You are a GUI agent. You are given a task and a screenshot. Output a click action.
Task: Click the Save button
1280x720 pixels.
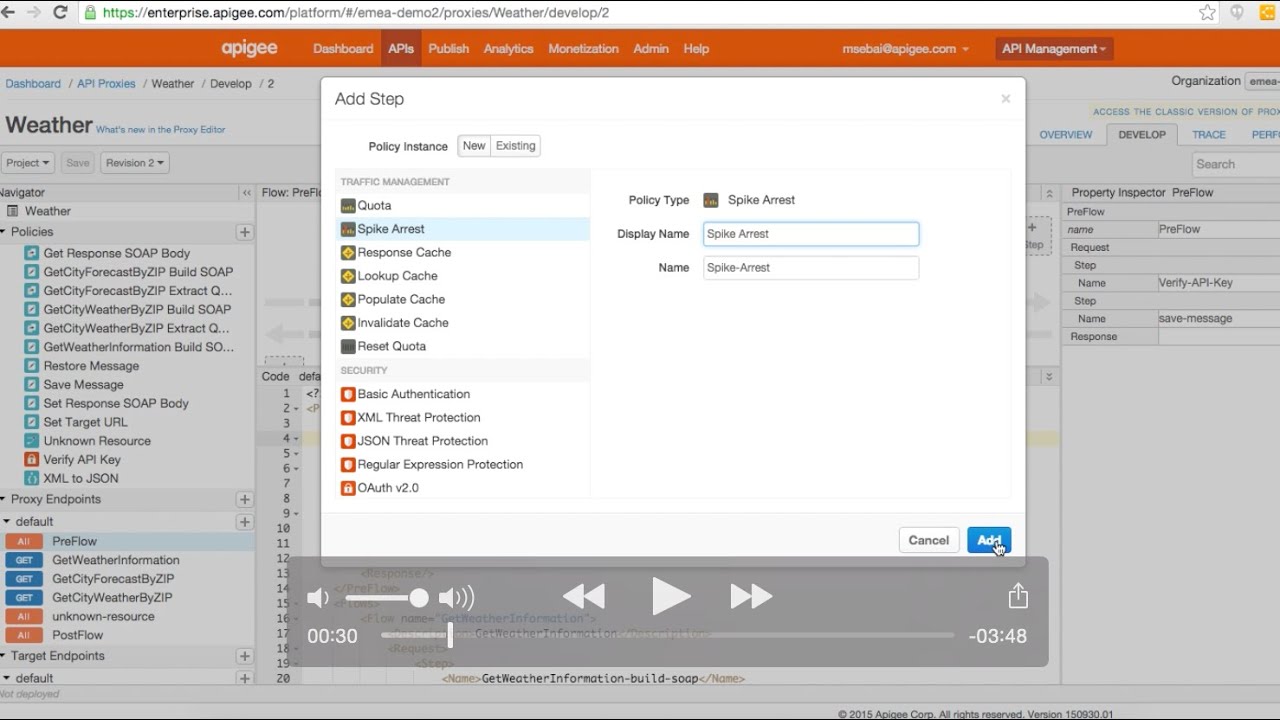pyautogui.click(x=77, y=163)
